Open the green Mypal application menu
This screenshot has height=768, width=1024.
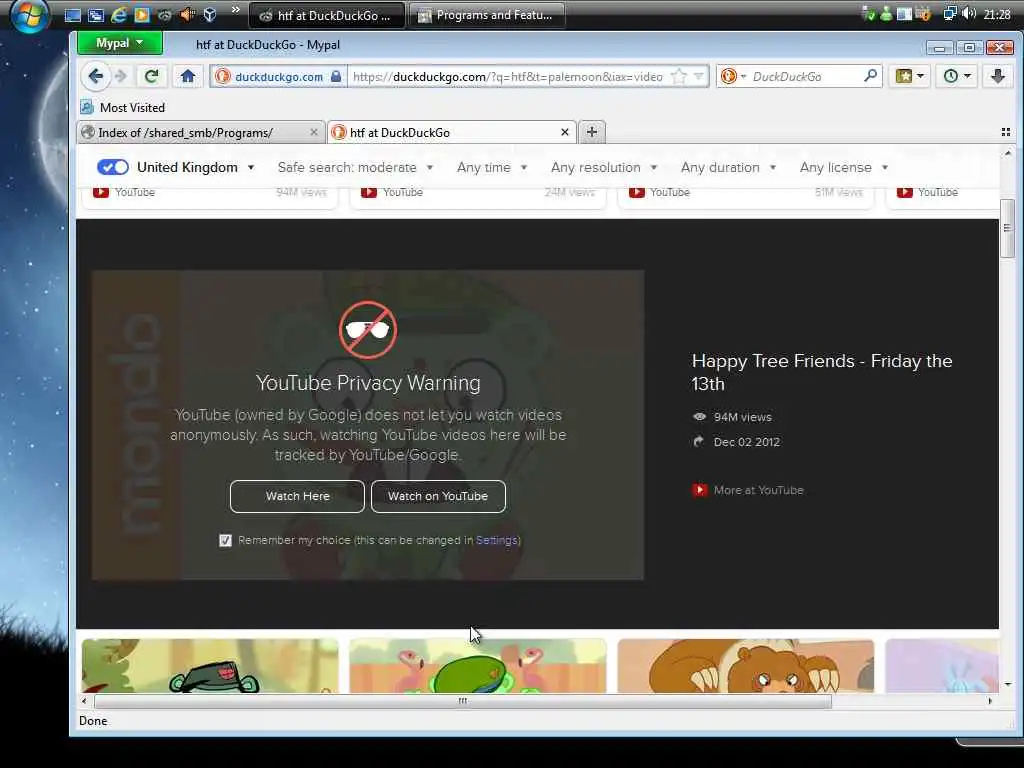[x=120, y=43]
